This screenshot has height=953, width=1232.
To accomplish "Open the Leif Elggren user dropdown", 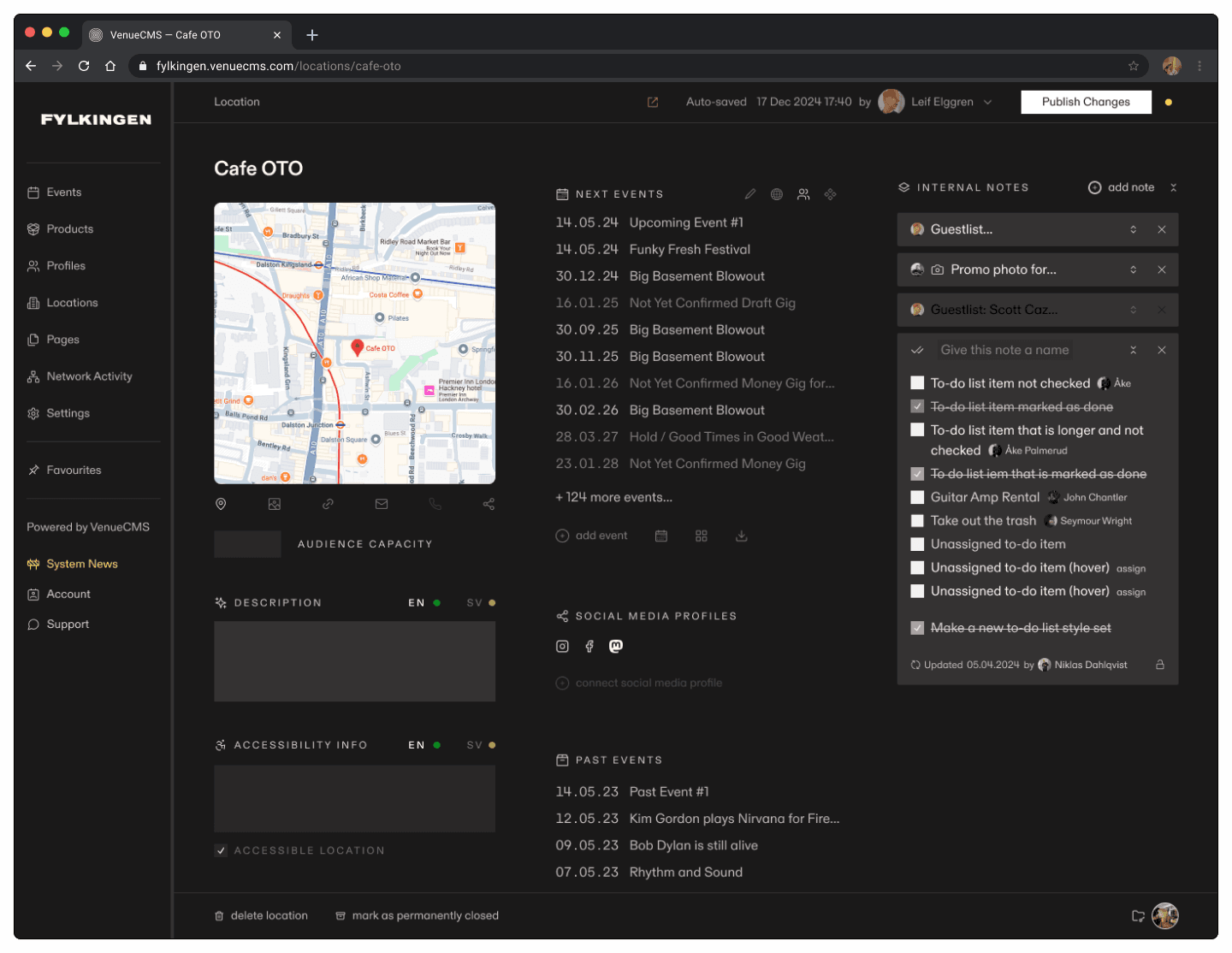I will point(987,102).
